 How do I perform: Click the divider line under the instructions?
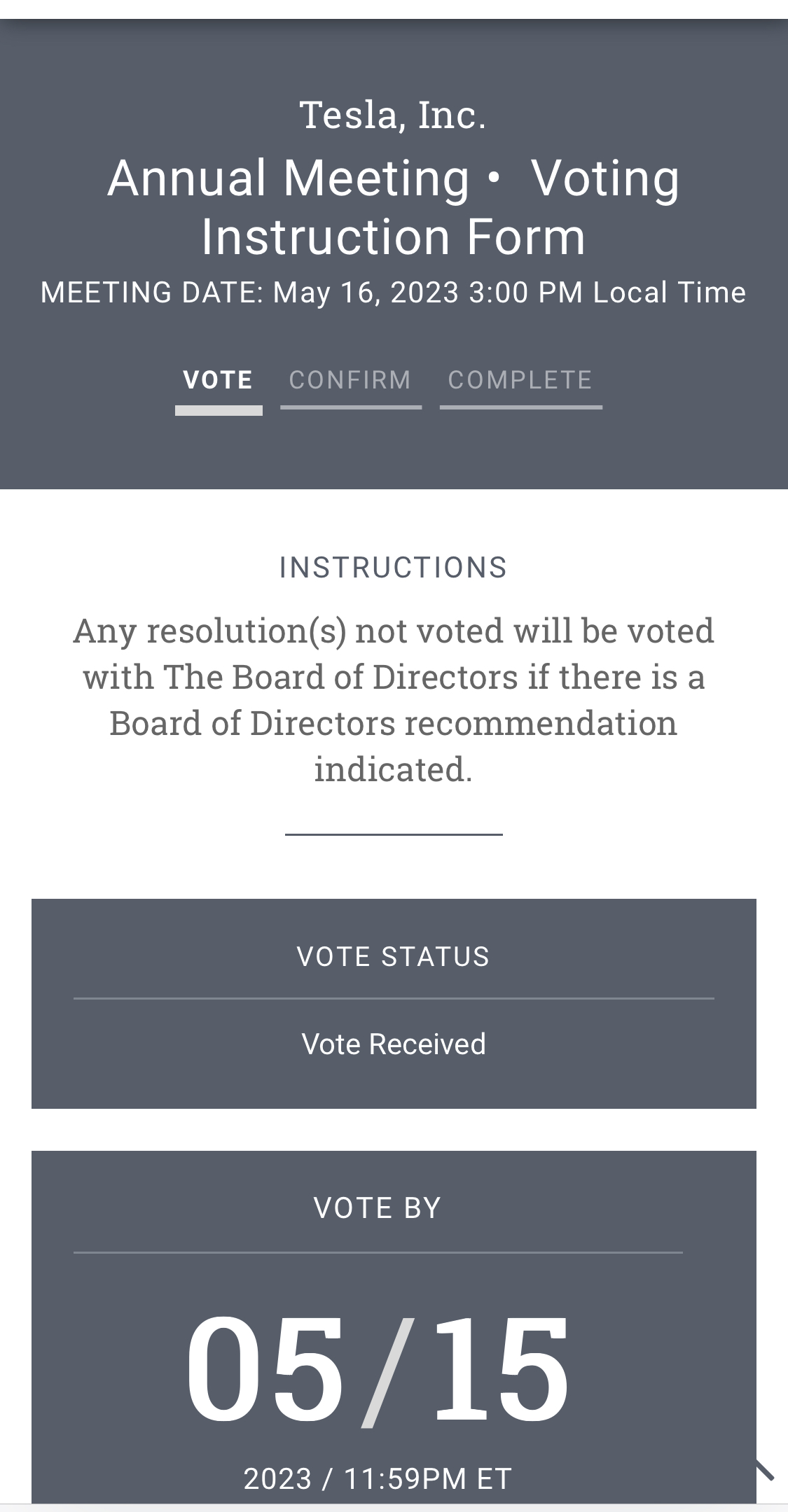click(394, 834)
